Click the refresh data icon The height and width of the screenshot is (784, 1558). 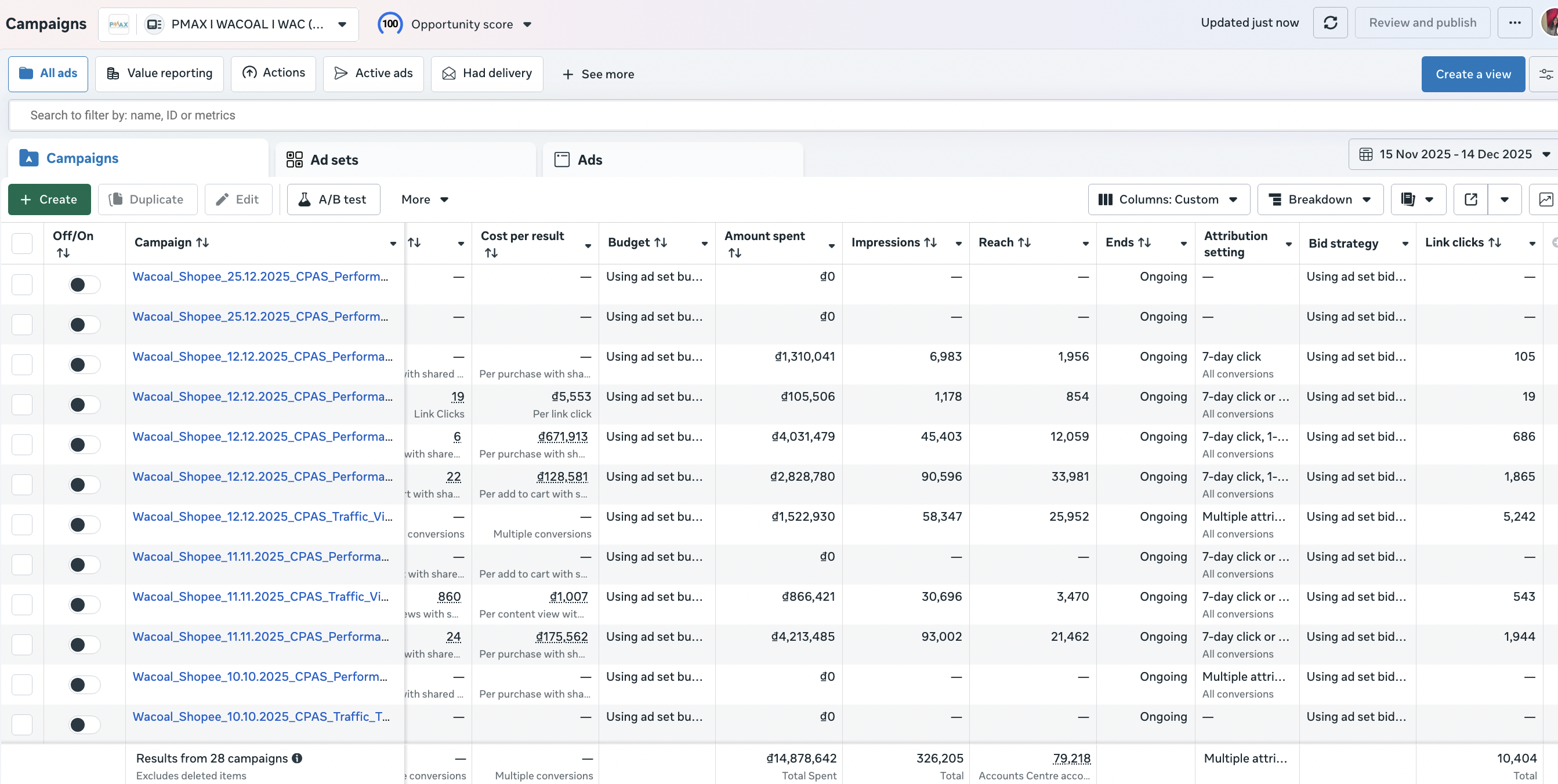click(x=1330, y=23)
